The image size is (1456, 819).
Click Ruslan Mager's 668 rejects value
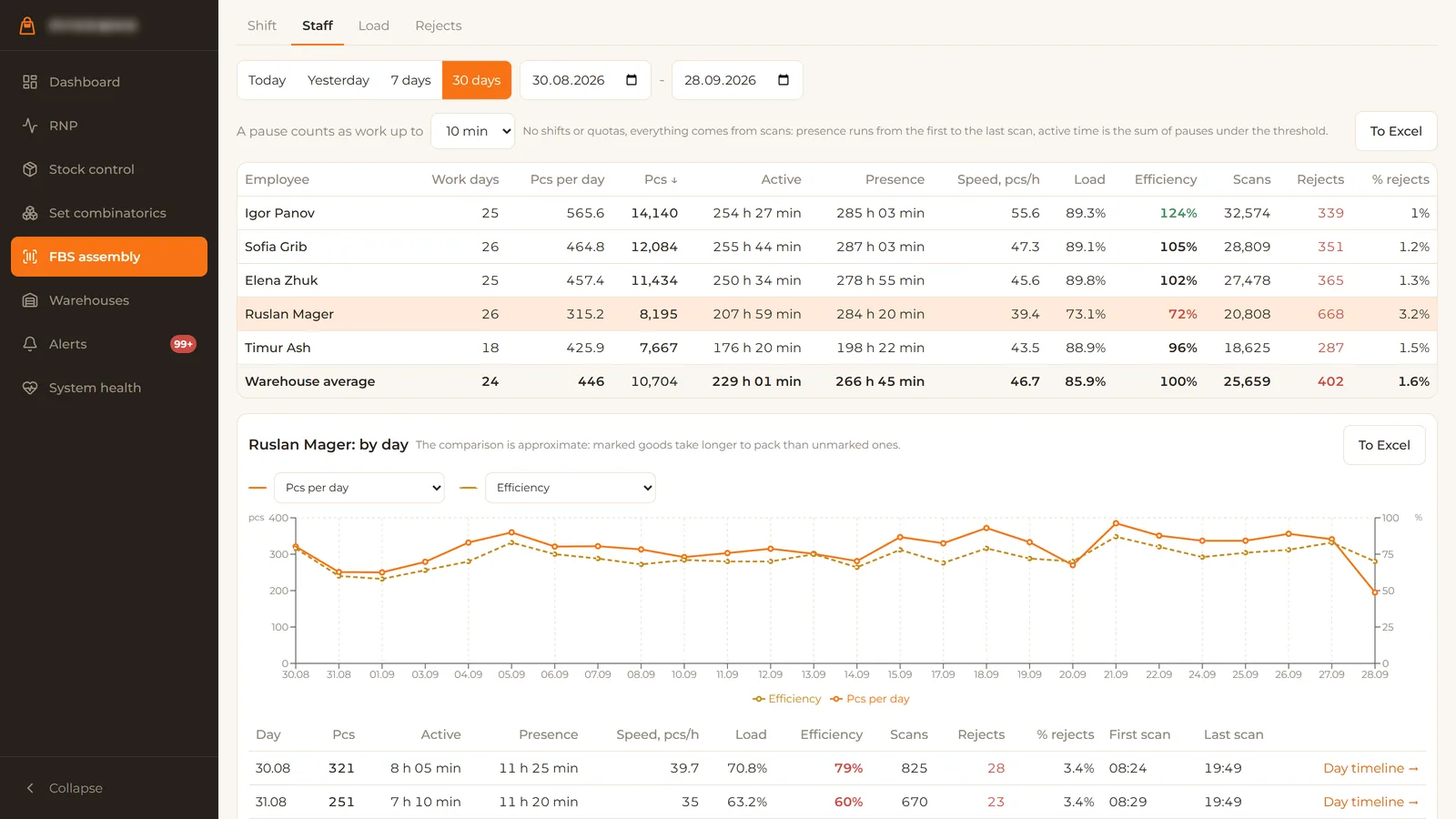(x=1330, y=314)
